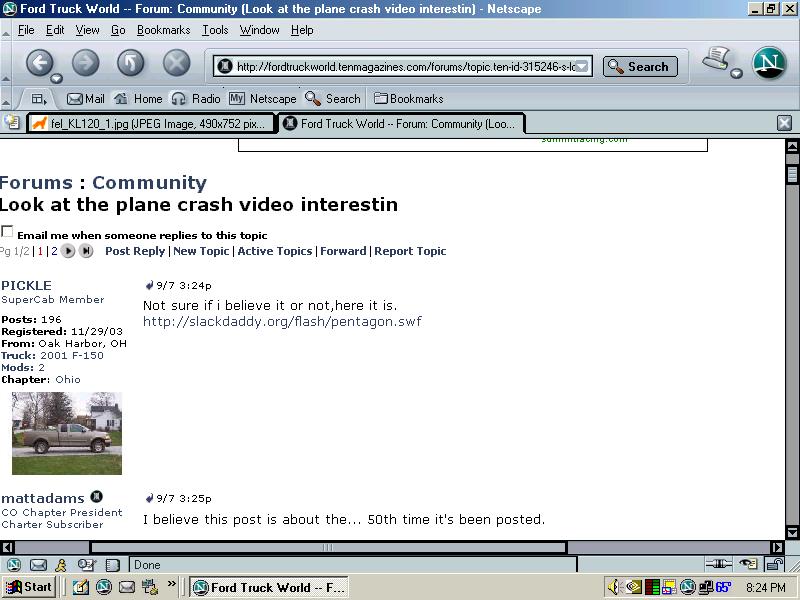Click the Post Reply link
The image size is (800, 600).
[x=135, y=251]
